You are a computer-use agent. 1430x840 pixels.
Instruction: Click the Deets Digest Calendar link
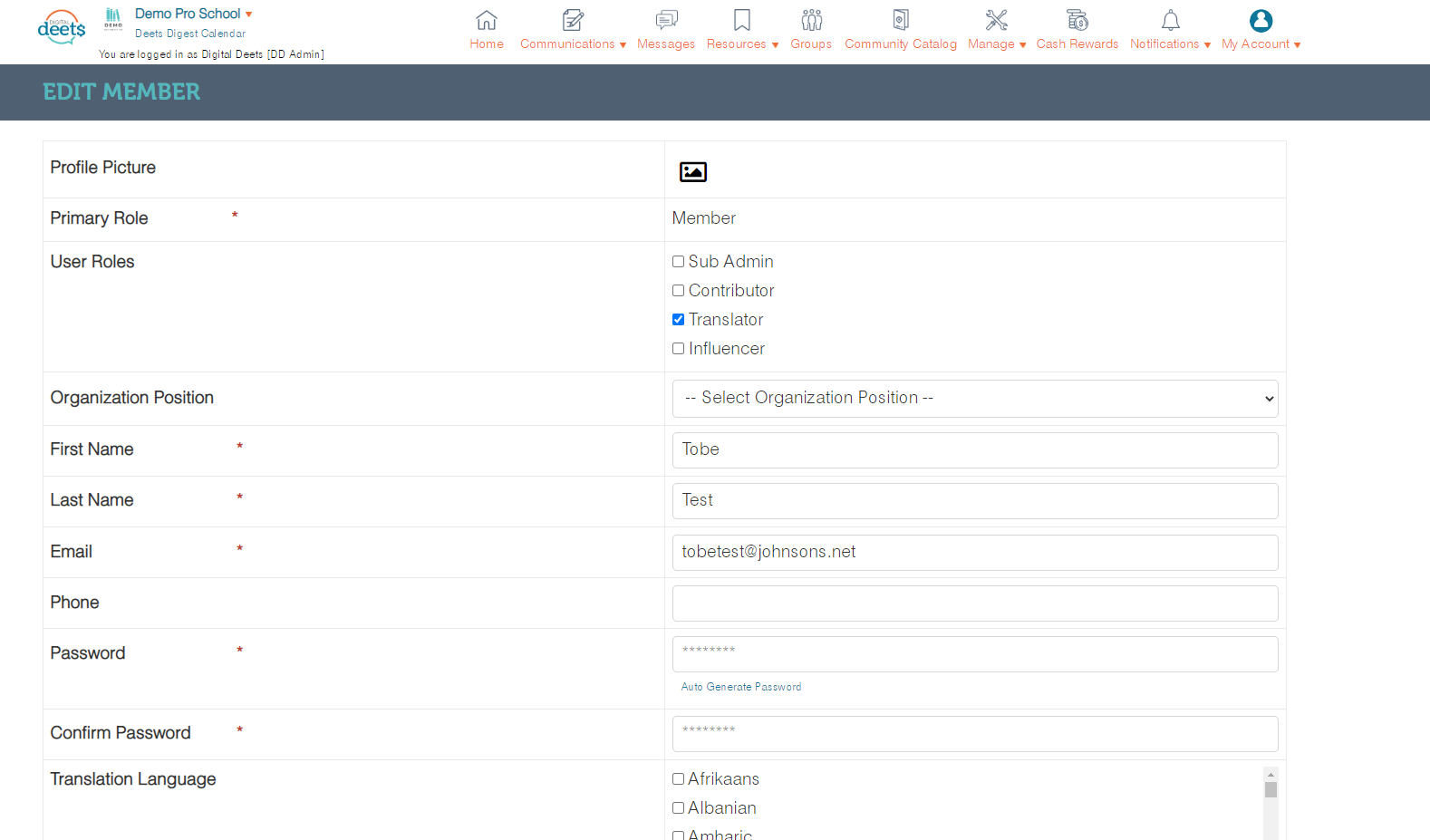click(x=190, y=34)
